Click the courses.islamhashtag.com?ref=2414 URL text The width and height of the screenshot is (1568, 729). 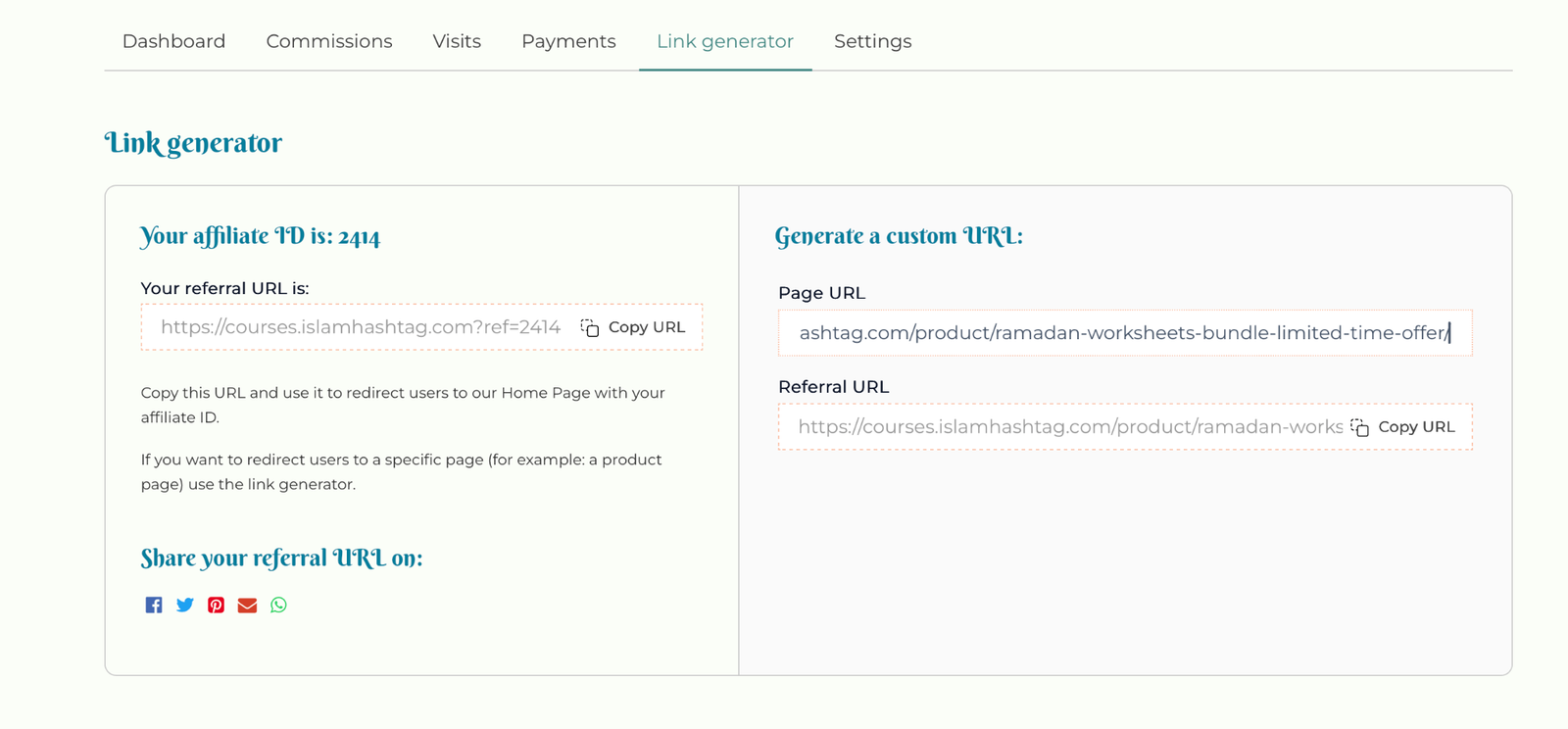[361, 327]
